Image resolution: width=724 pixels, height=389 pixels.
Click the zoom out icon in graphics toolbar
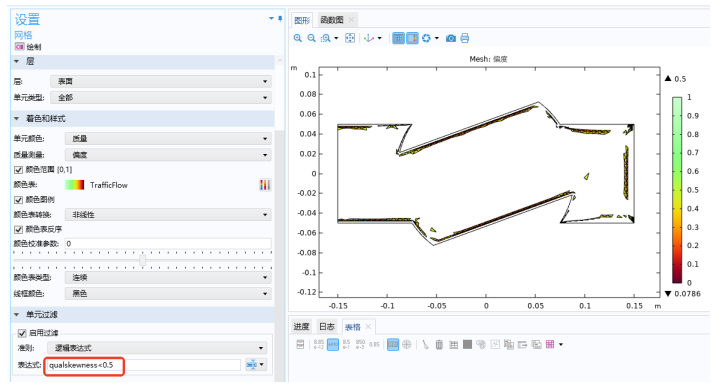(312, 38)
